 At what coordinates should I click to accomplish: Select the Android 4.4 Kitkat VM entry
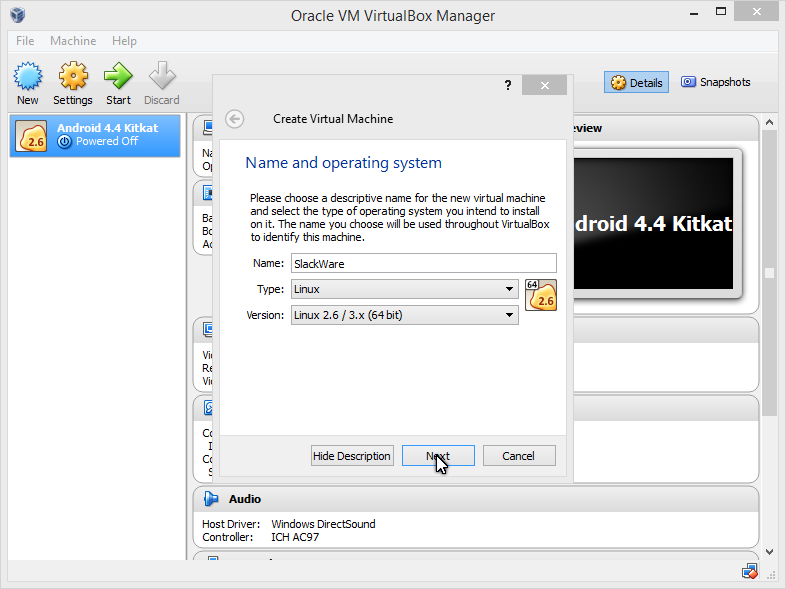pos(95,135)
